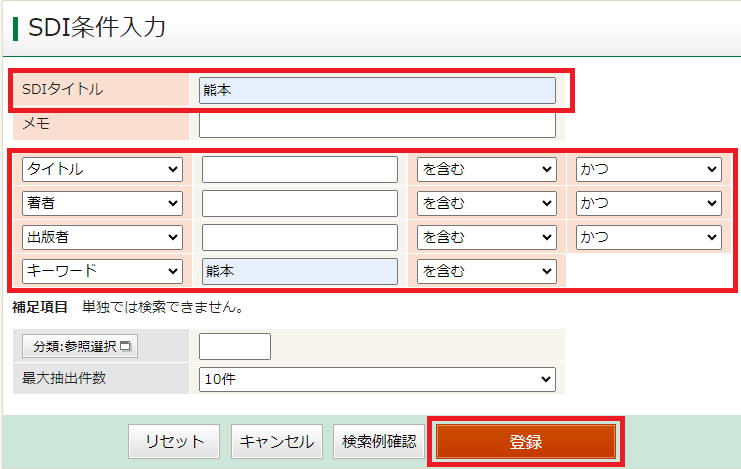
Task: Open the 最大抽出件数 10件 dropdown
Action: click(x=377, y=379)
